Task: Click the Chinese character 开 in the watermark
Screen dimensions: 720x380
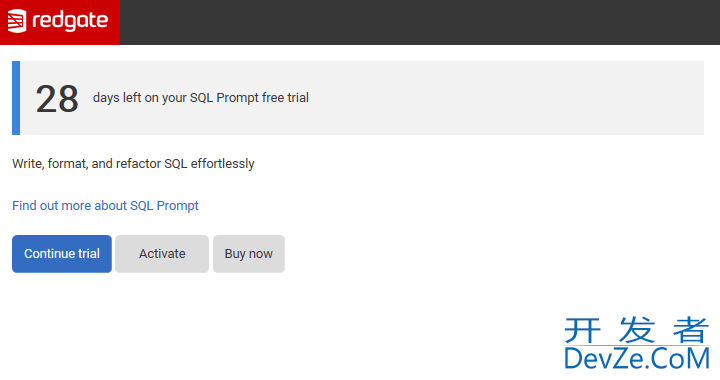Action: pos(583,330)
